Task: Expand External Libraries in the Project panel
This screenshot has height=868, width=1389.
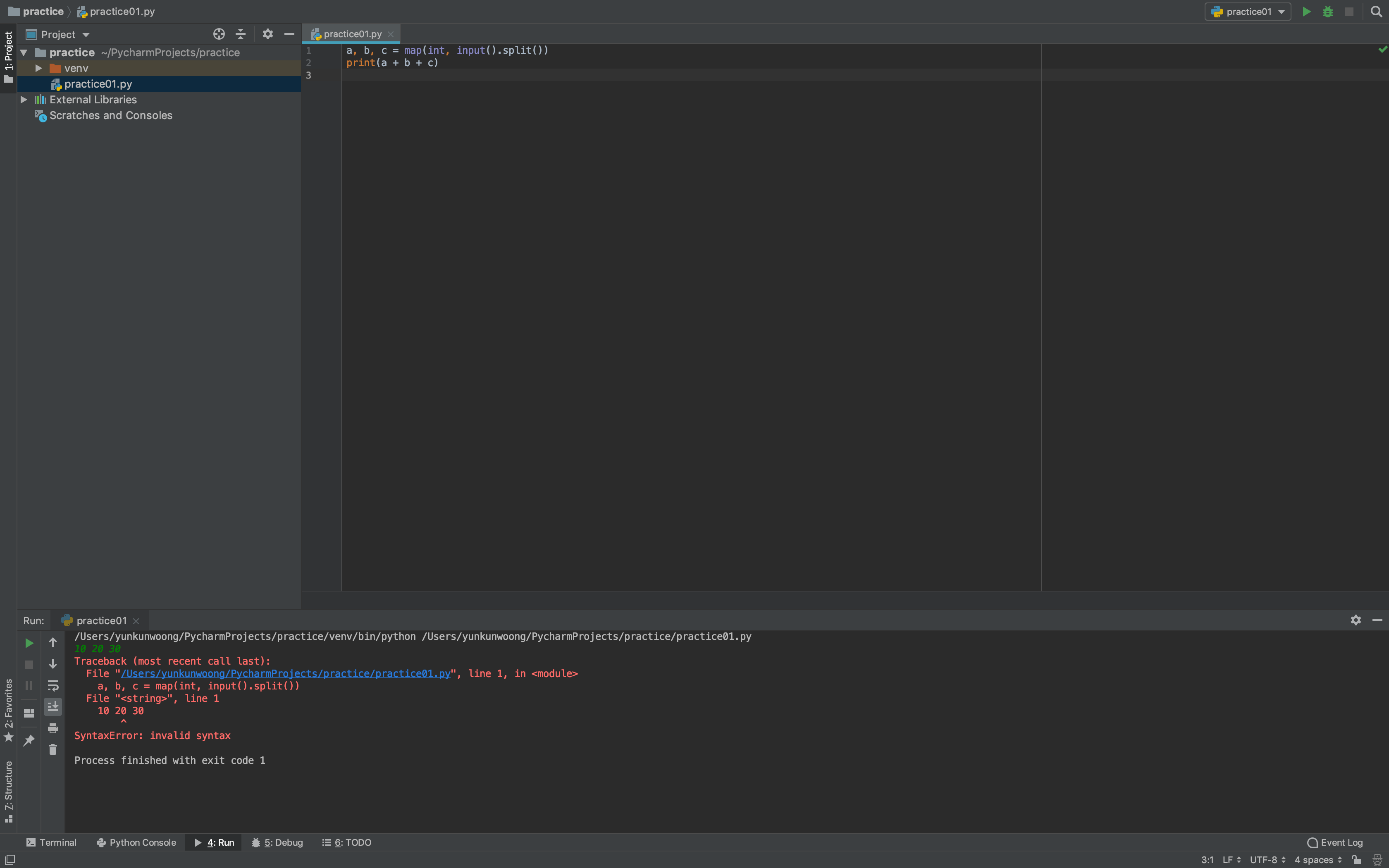Action: 24,99
